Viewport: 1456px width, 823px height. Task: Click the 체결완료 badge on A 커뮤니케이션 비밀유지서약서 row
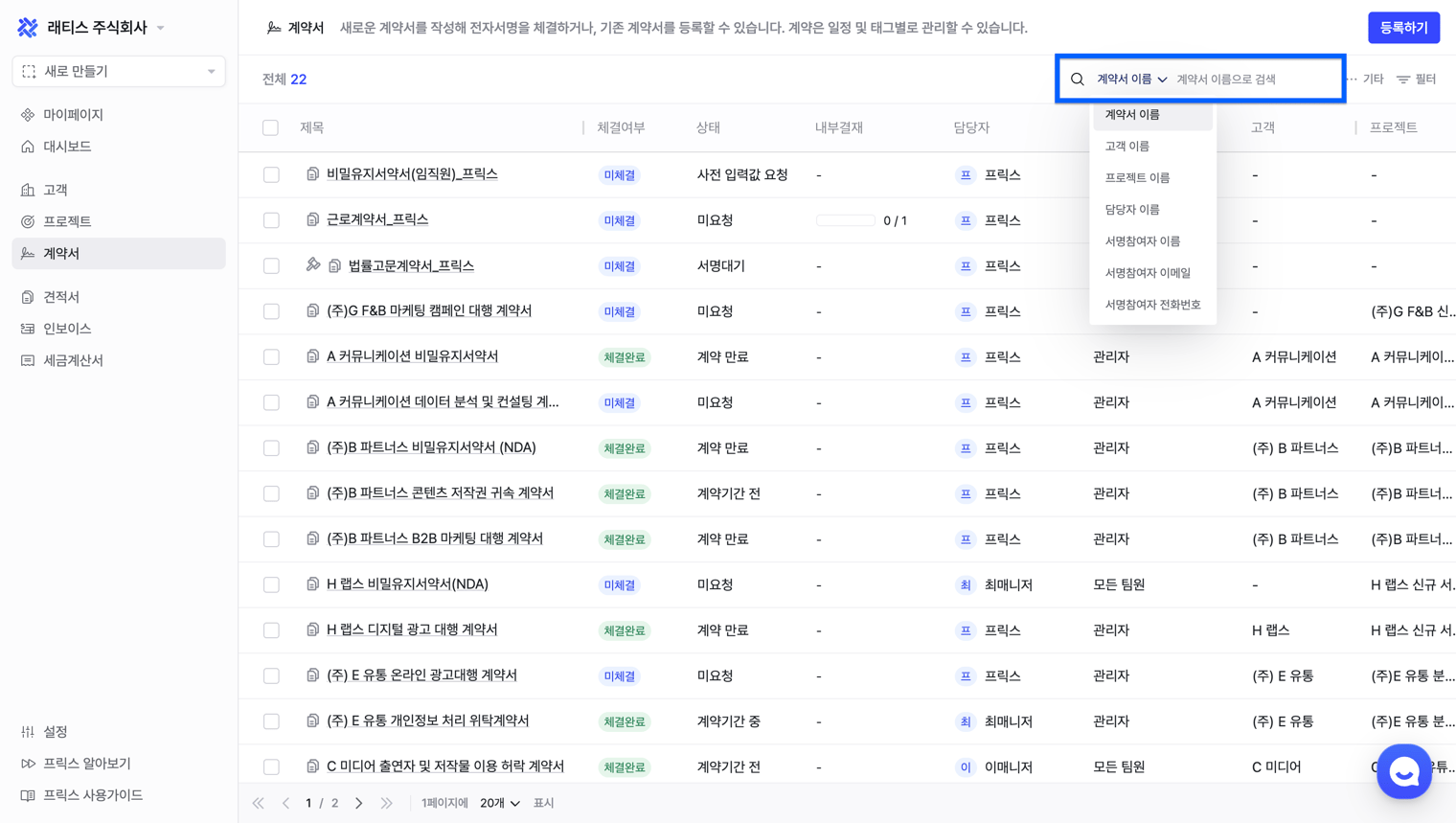pos(625,357)
